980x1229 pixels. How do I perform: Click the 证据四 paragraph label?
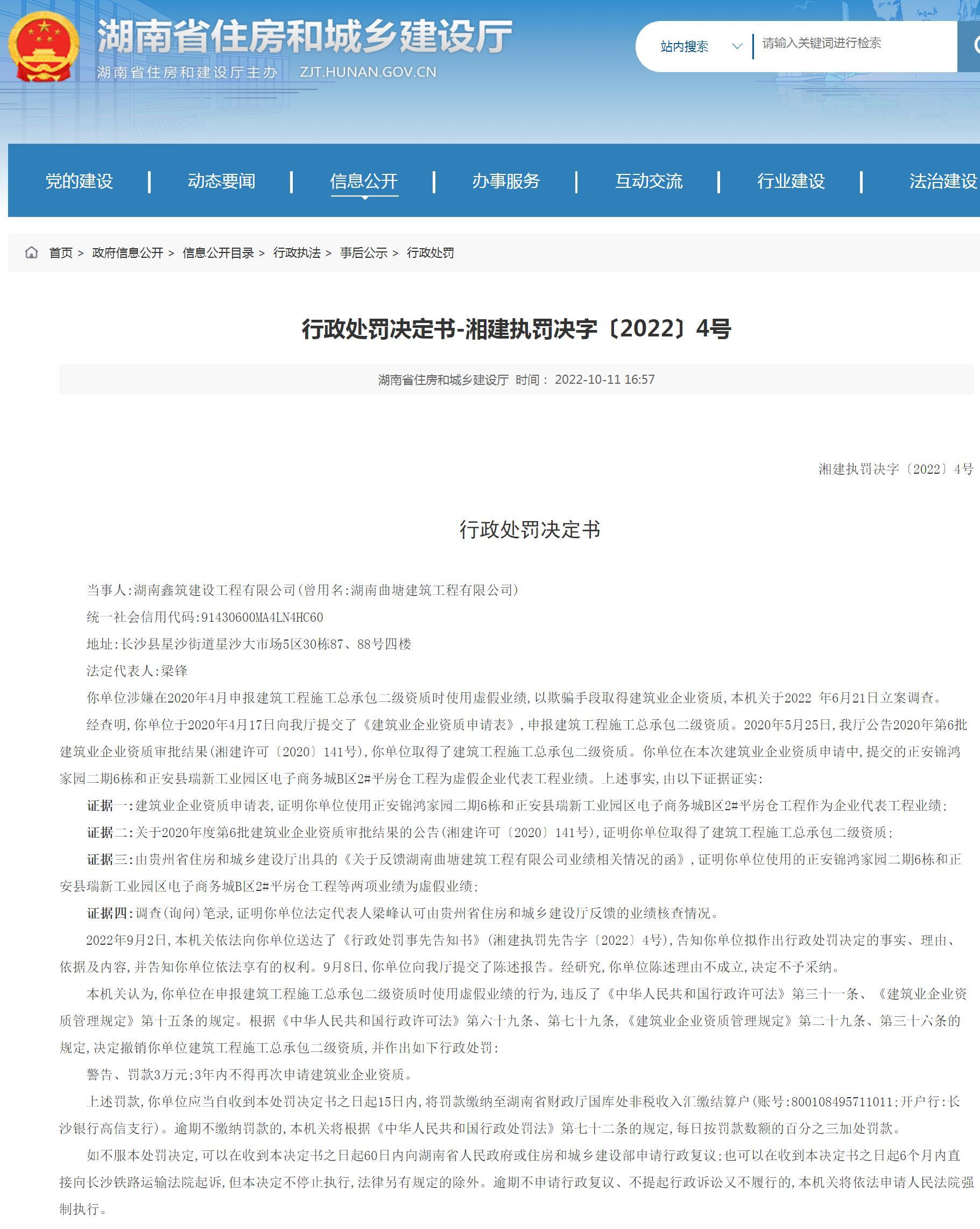109,913
